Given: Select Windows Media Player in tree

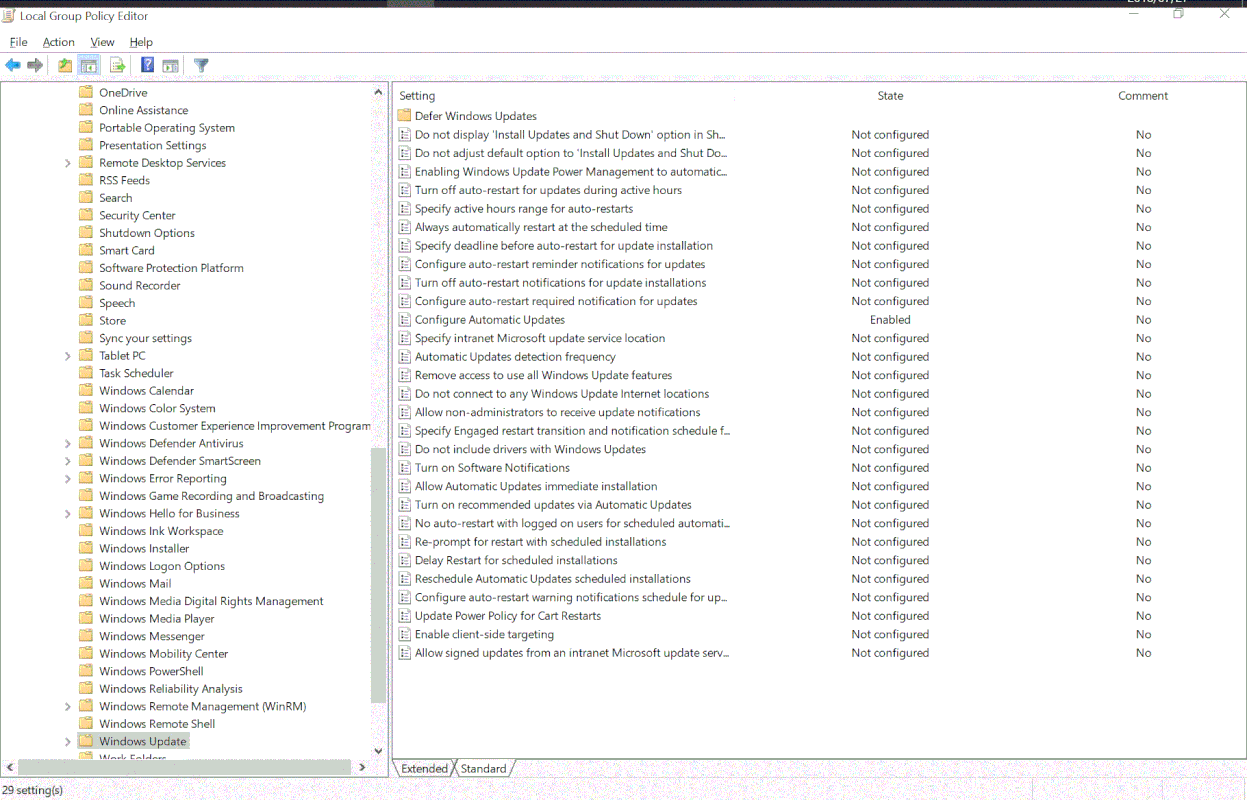Looking at the screenshot, I should 157,619.
